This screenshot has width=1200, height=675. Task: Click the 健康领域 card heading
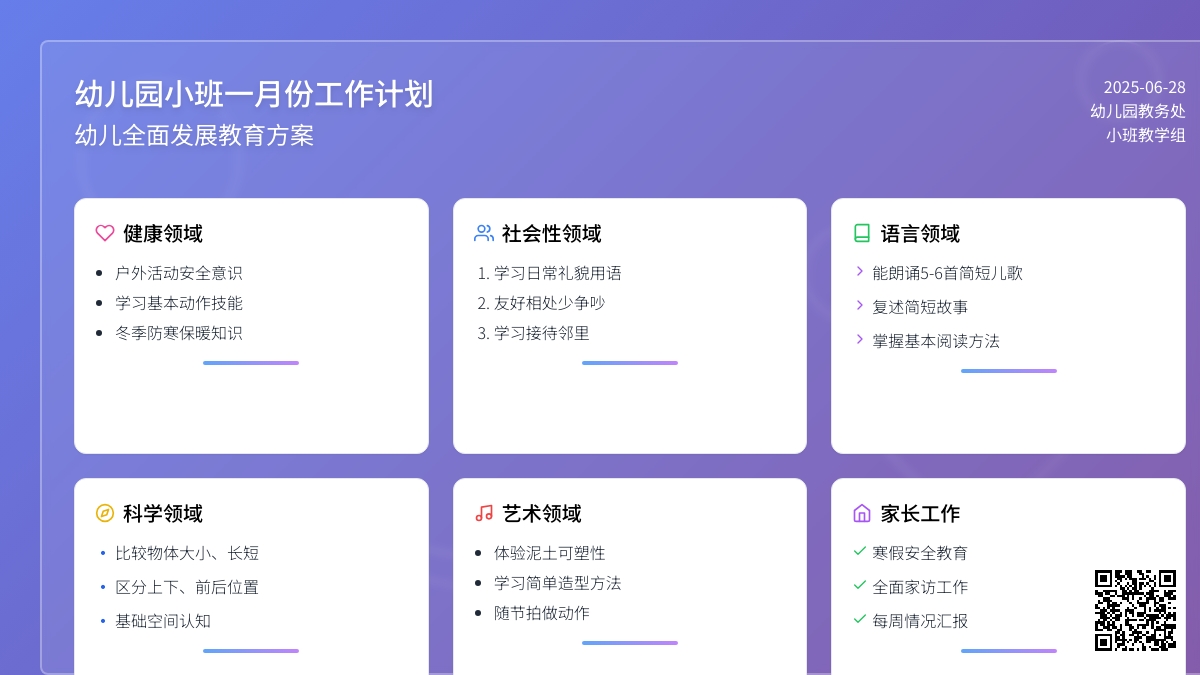tap(163, 234)
